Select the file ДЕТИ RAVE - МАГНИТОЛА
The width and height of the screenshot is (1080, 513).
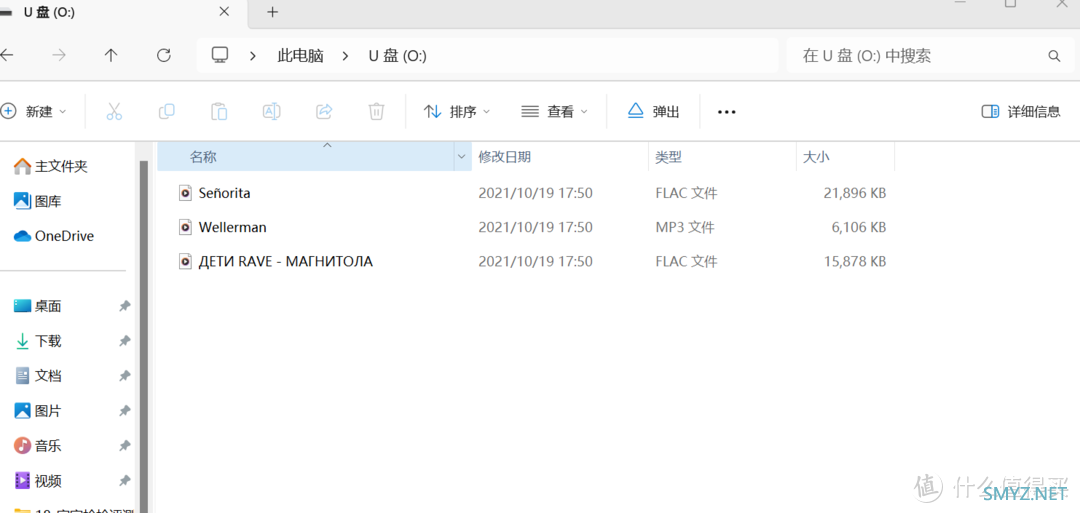(x=285, y=261)
